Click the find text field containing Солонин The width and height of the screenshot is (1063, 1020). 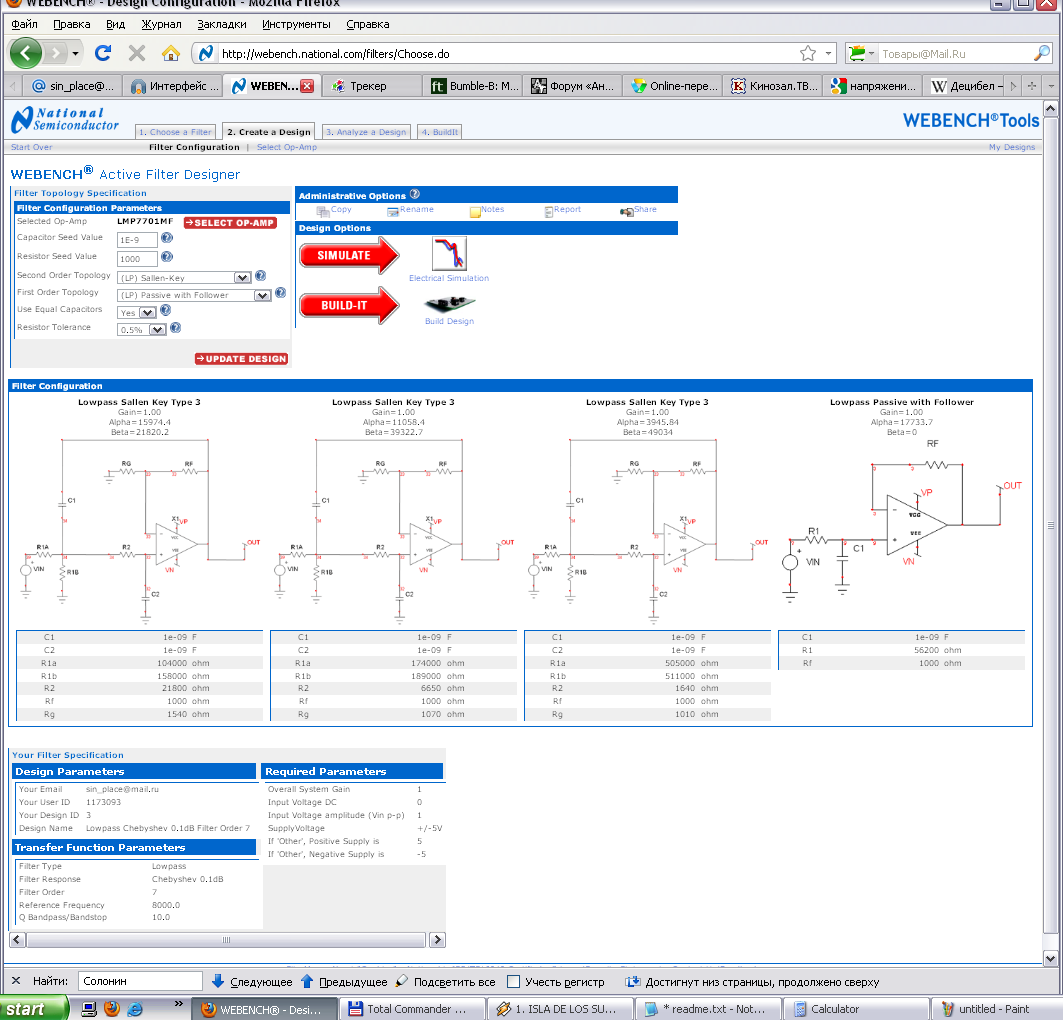tap(140, 981)
